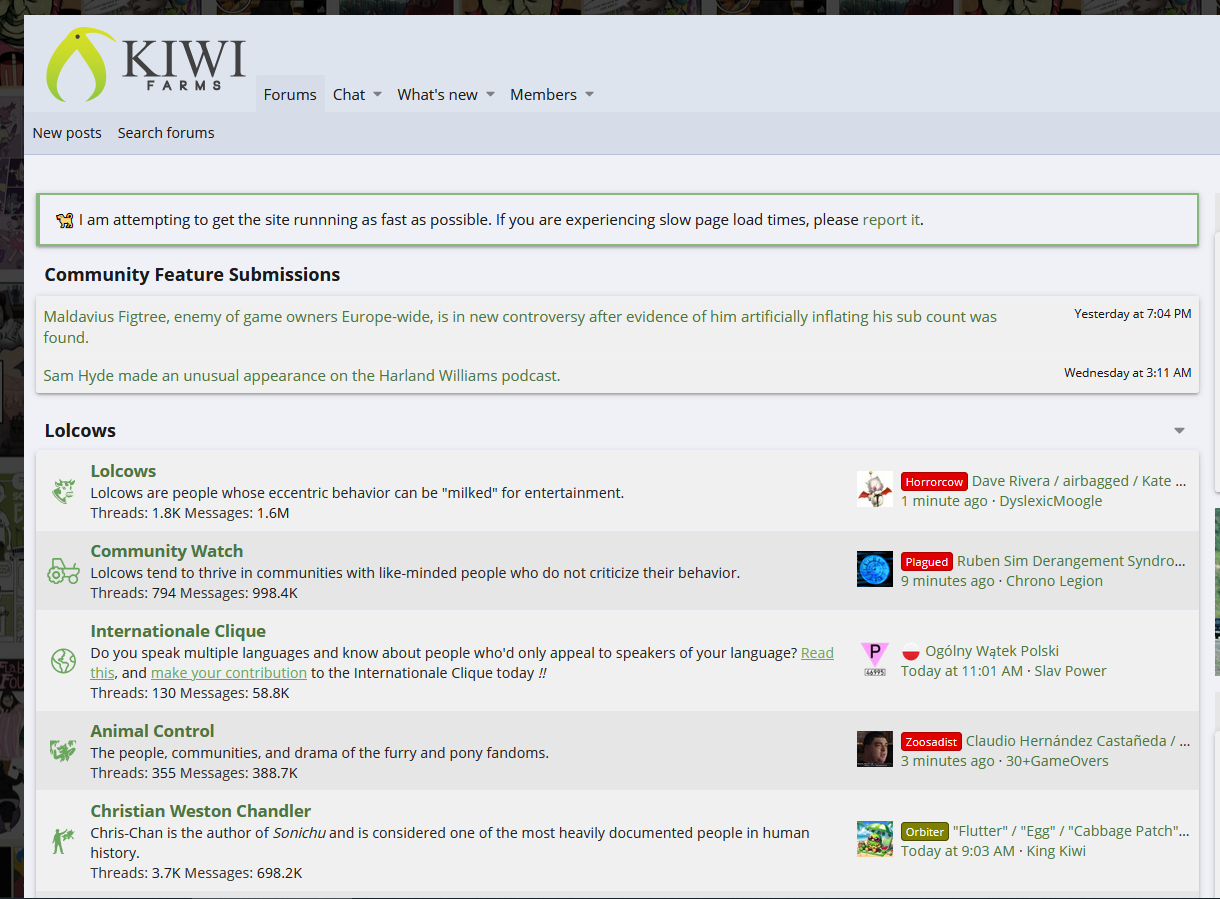Expand the Chat menu dropdown arrow
Image resolution: width=1220 pixels, height=899 pixels.
click(377, 95)
